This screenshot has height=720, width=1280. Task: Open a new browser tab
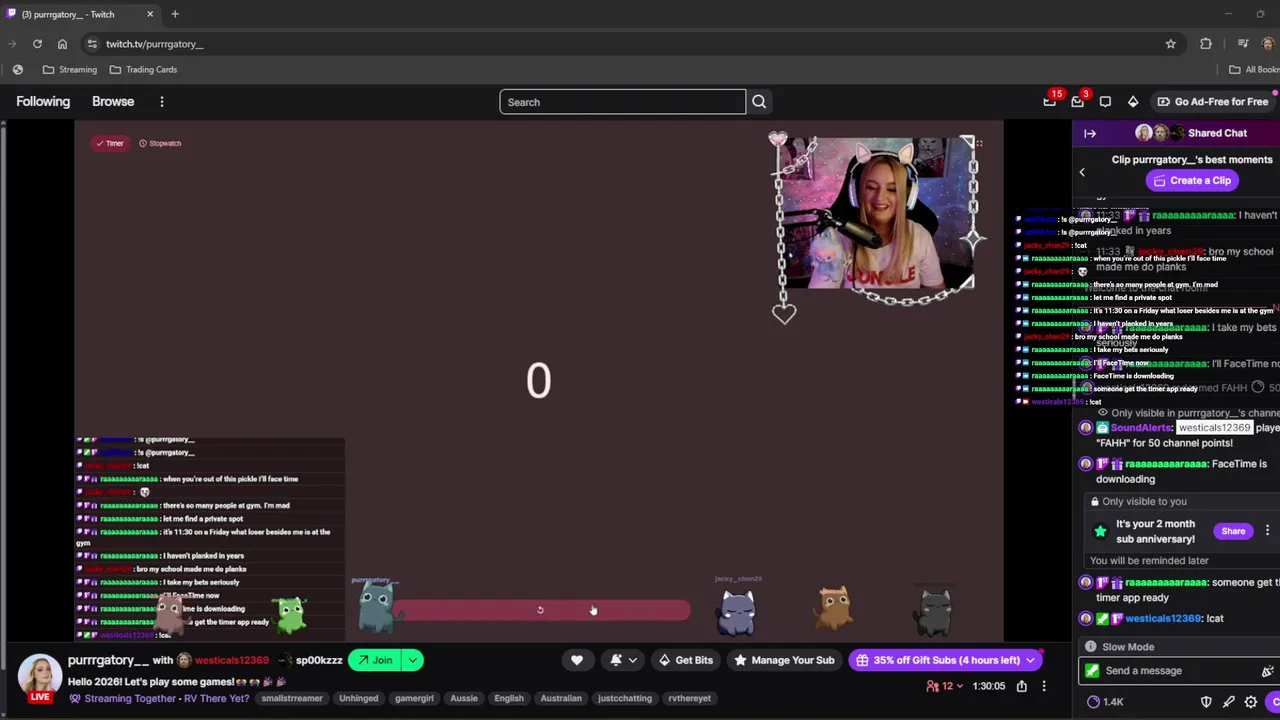[x=175, y=14]
